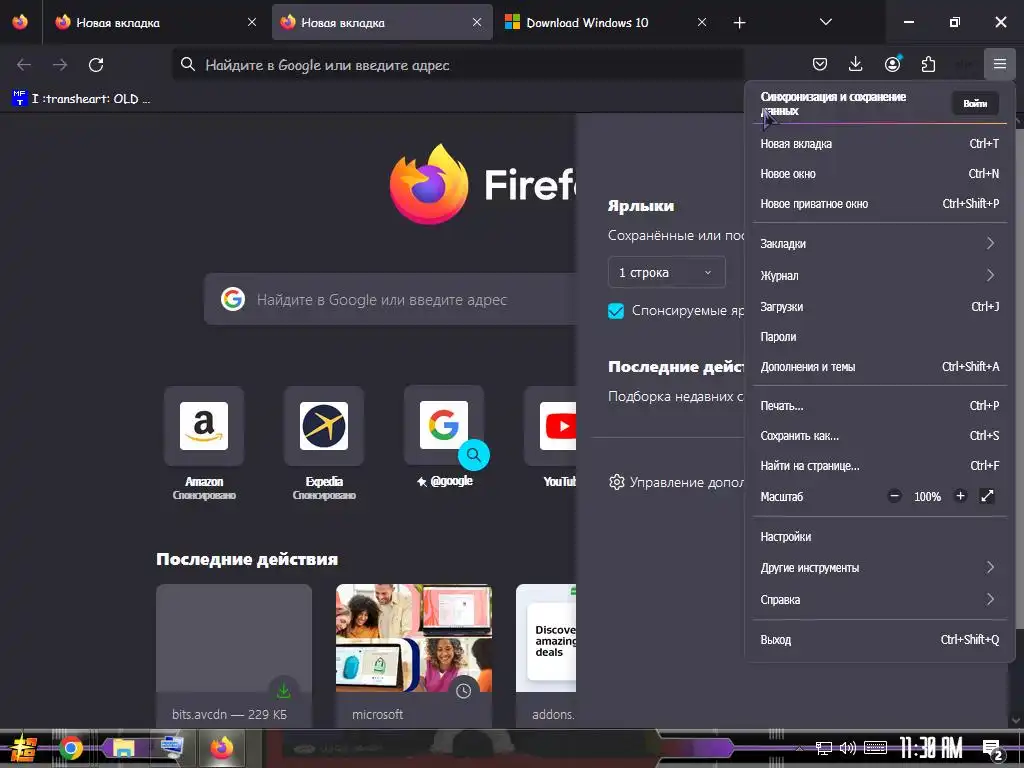Open a new tab with plus icon
This screenshot has height=768, width=1024.
[x=739, y=23]
